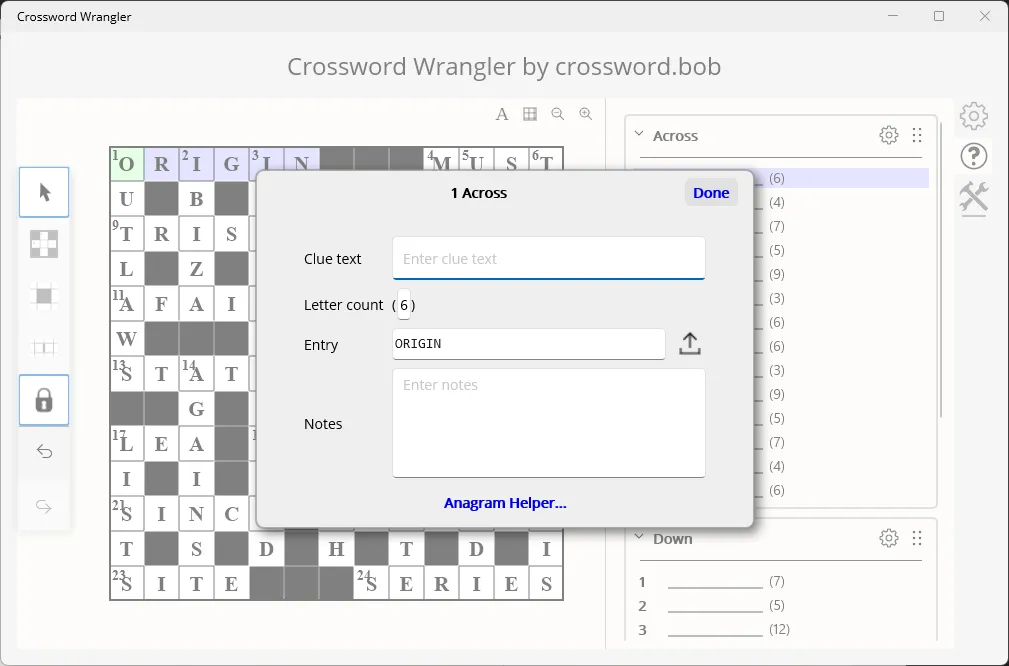Click the grid cell numbered 1 with O

click(x=127, y=164)
